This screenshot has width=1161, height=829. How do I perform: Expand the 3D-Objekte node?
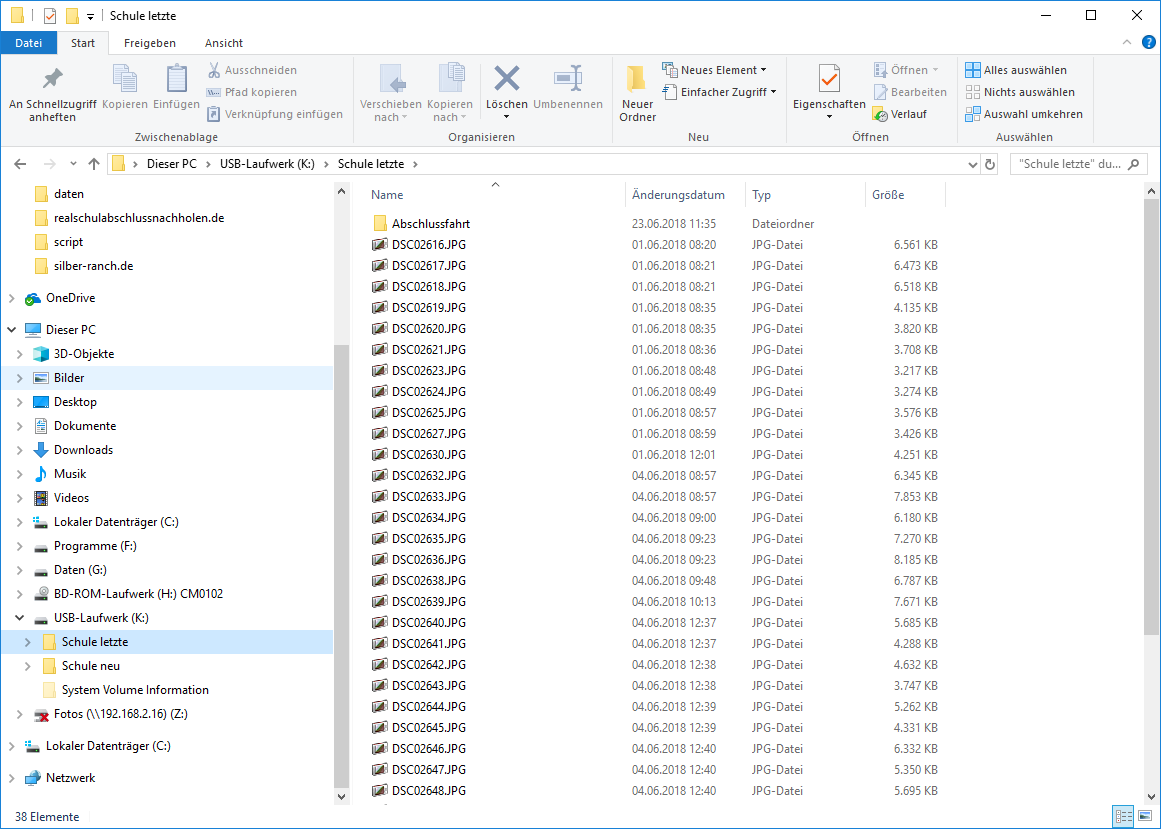tap(20, 354)
